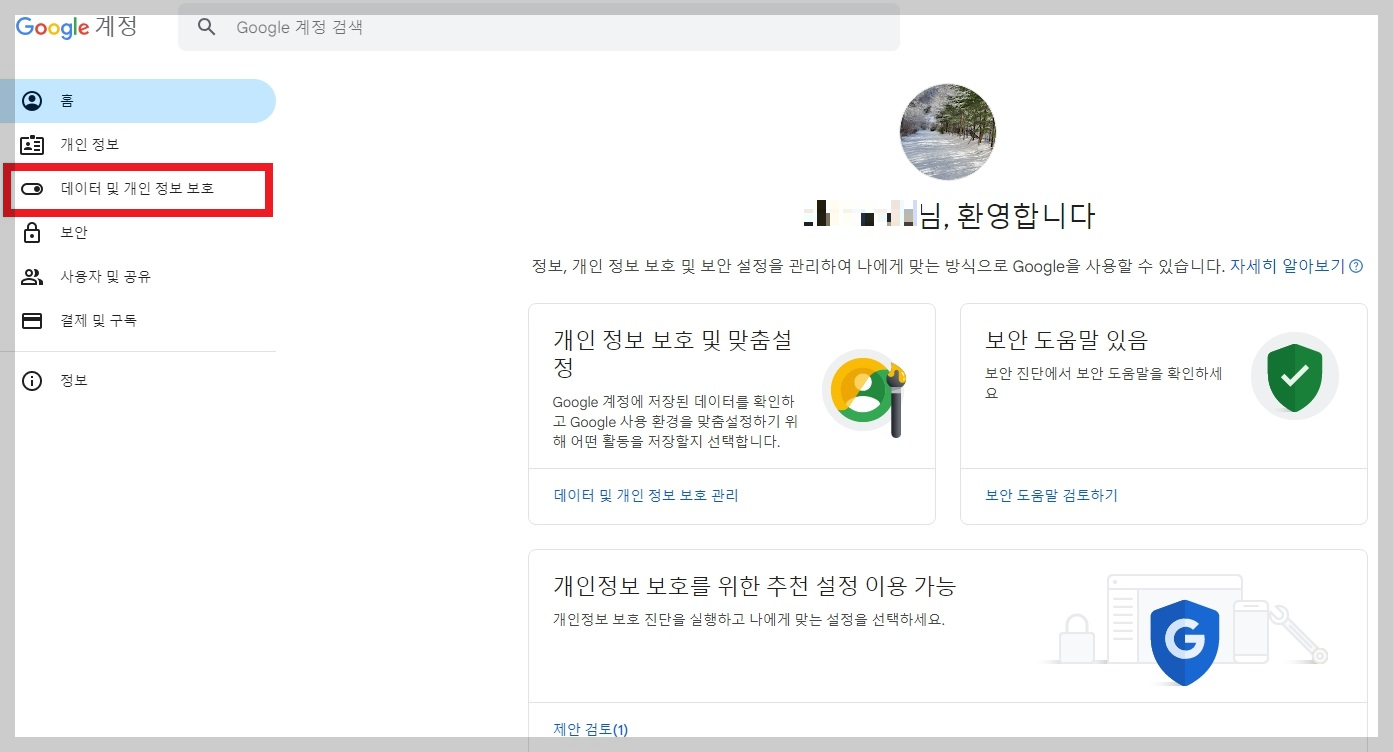Click the 개인 정보 보호 및 맞춤설정 heading
The height and width of the screenshot is (752, 1393).
[x=672, y=353]
